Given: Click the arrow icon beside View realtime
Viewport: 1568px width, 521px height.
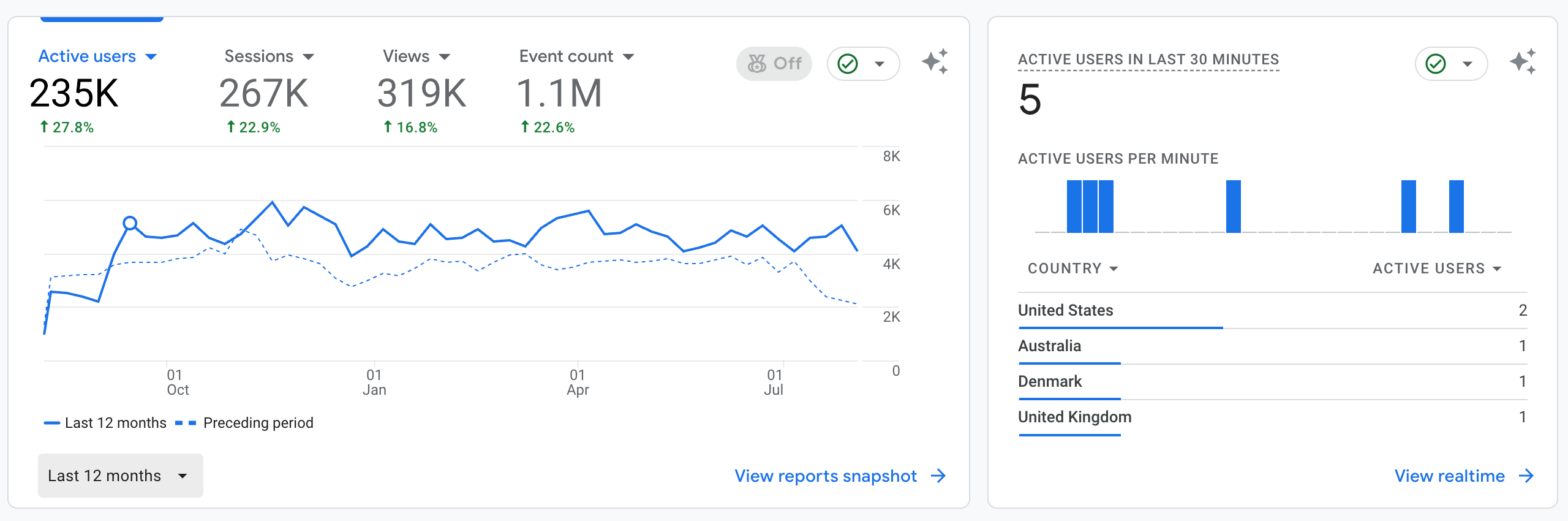Looking at the screenshot, I should (1526, 476).
